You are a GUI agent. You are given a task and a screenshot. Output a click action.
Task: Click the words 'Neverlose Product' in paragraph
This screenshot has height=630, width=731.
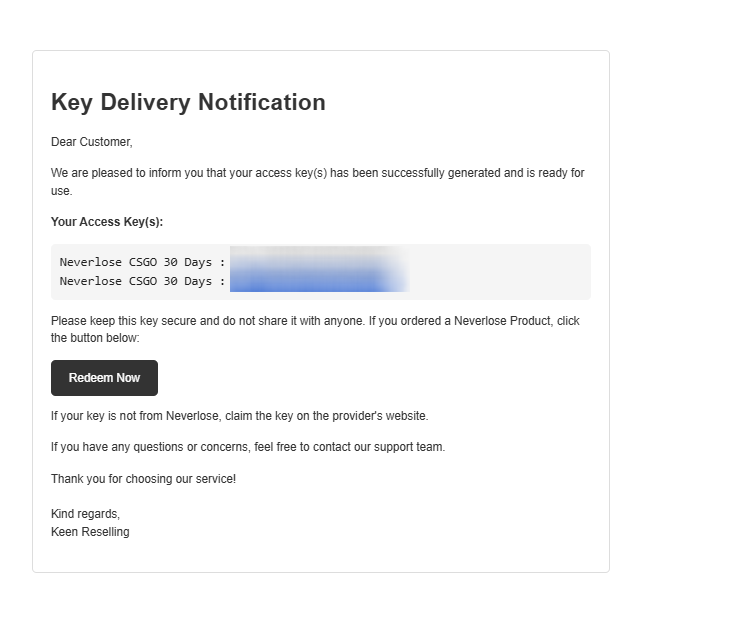pyautogui.click(x=502, y=321)
